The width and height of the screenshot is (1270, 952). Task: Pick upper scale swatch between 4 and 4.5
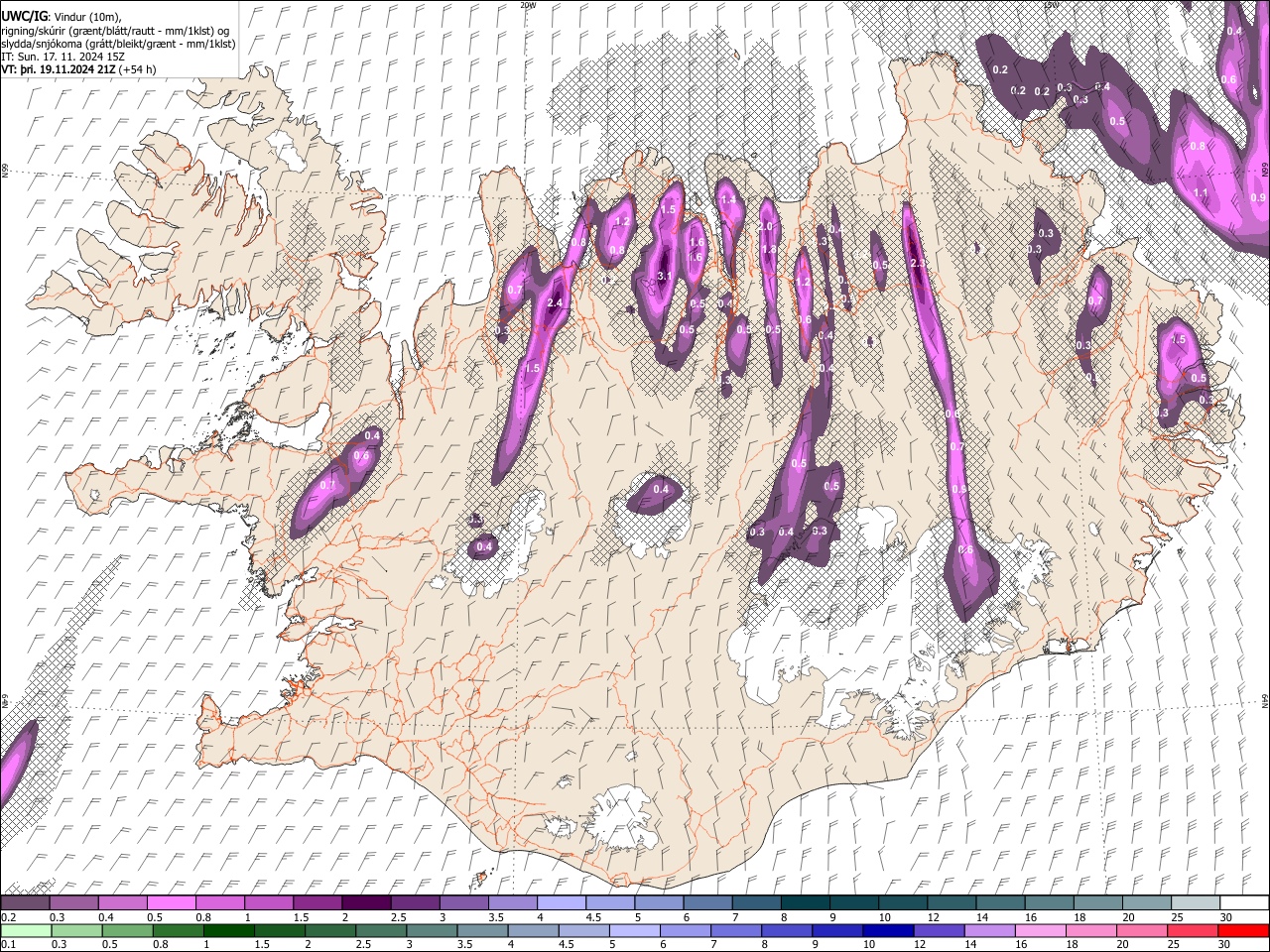(x=561, y=902)
